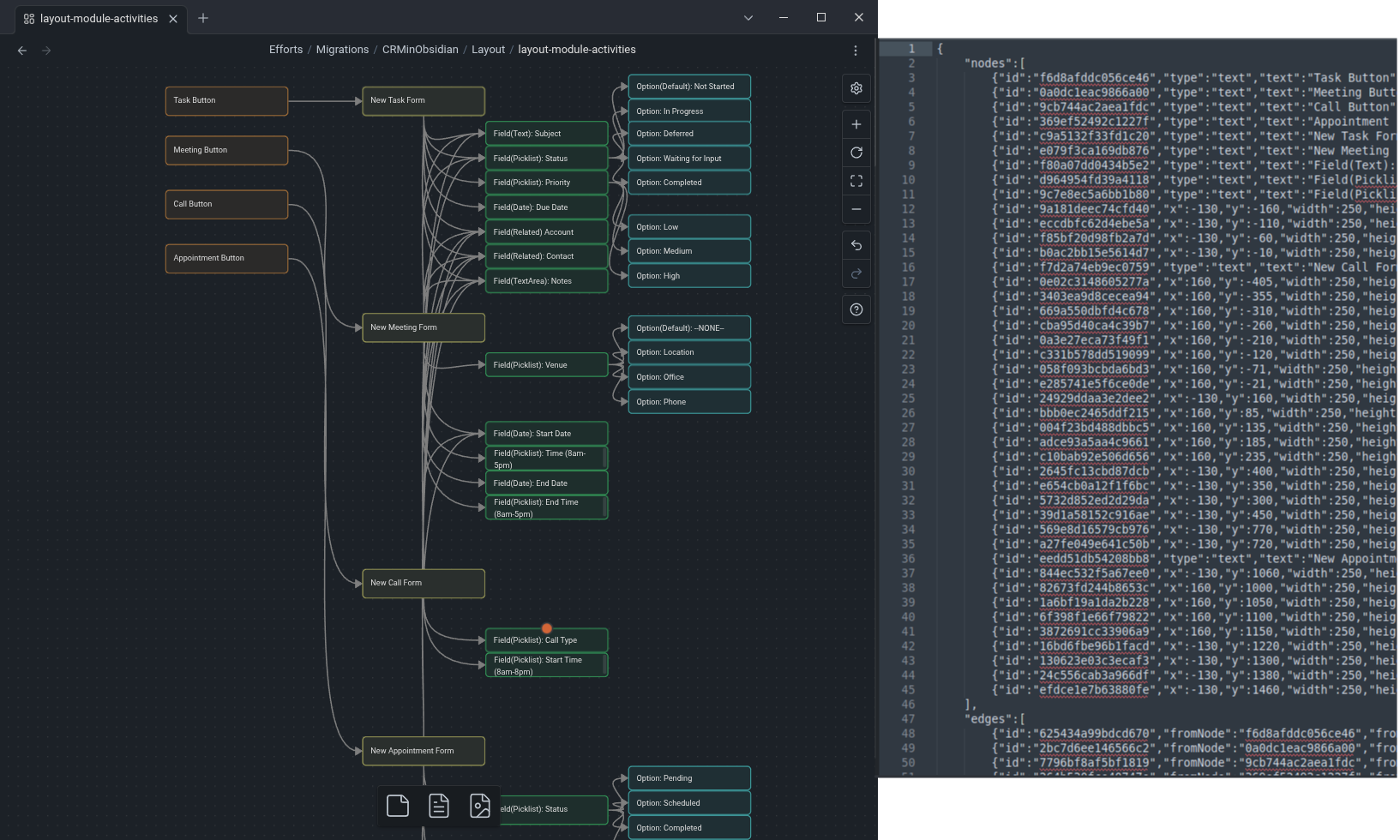This screenshot has height=840, width=1400.
Task: Select the Task Button node
Action: coord(226,100)
